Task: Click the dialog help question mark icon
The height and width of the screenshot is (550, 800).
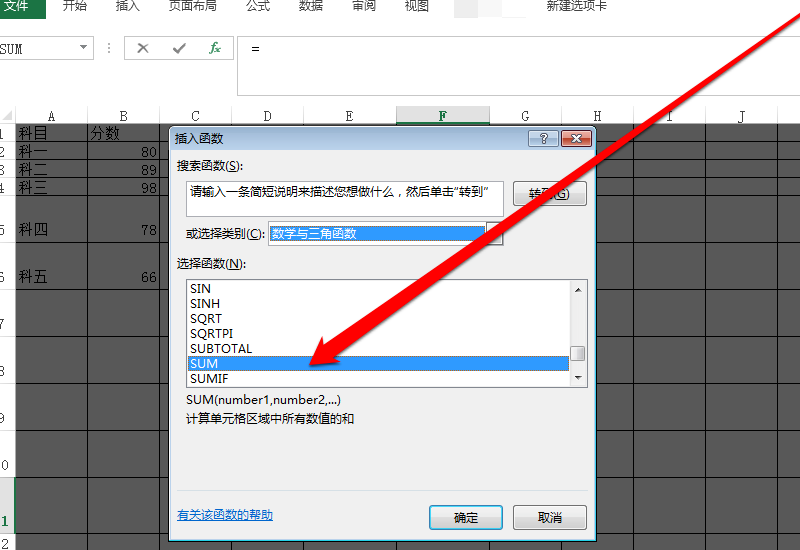Action: [544, 139]
